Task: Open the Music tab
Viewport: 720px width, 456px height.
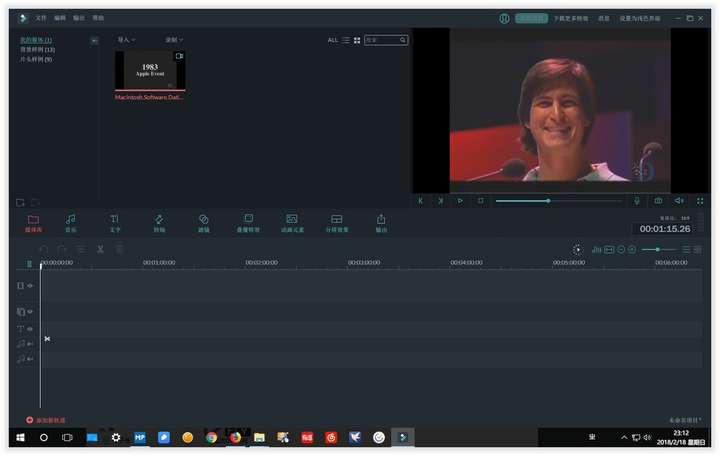Action: 70,223
